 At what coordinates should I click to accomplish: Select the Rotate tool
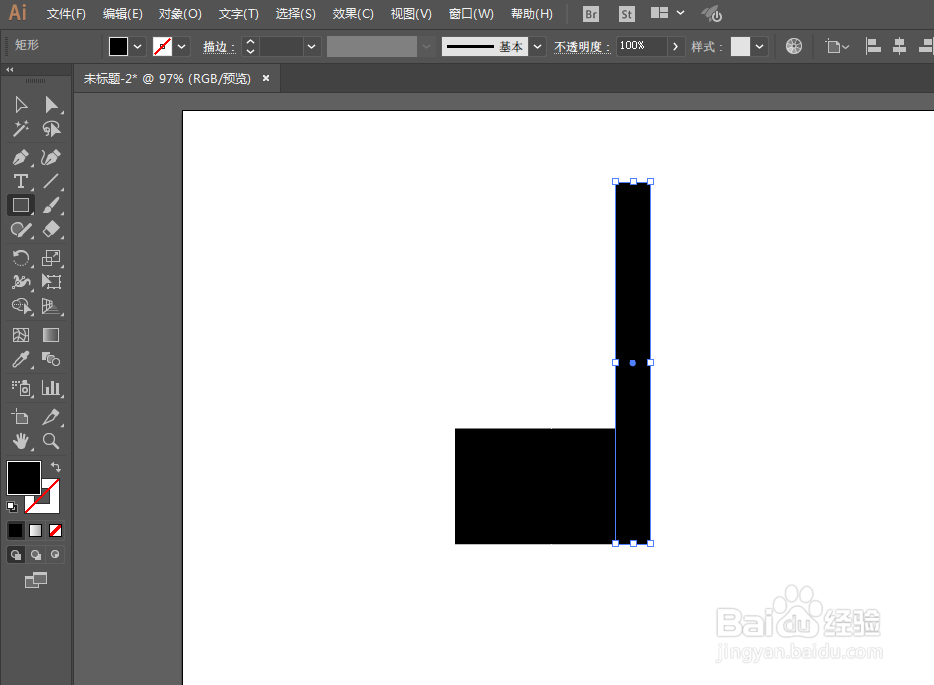click(x=21, y=258)
